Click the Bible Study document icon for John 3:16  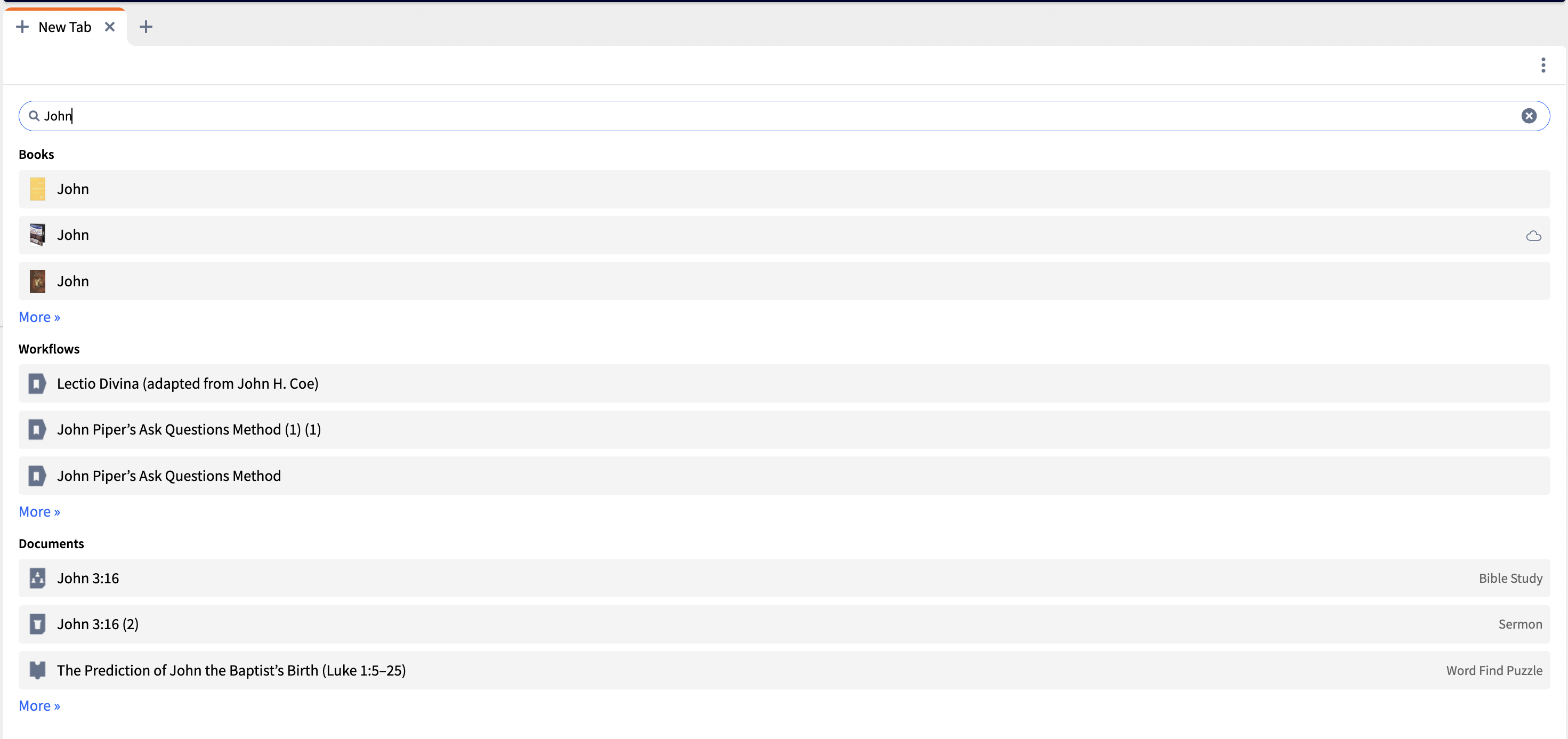click(38, 579)
